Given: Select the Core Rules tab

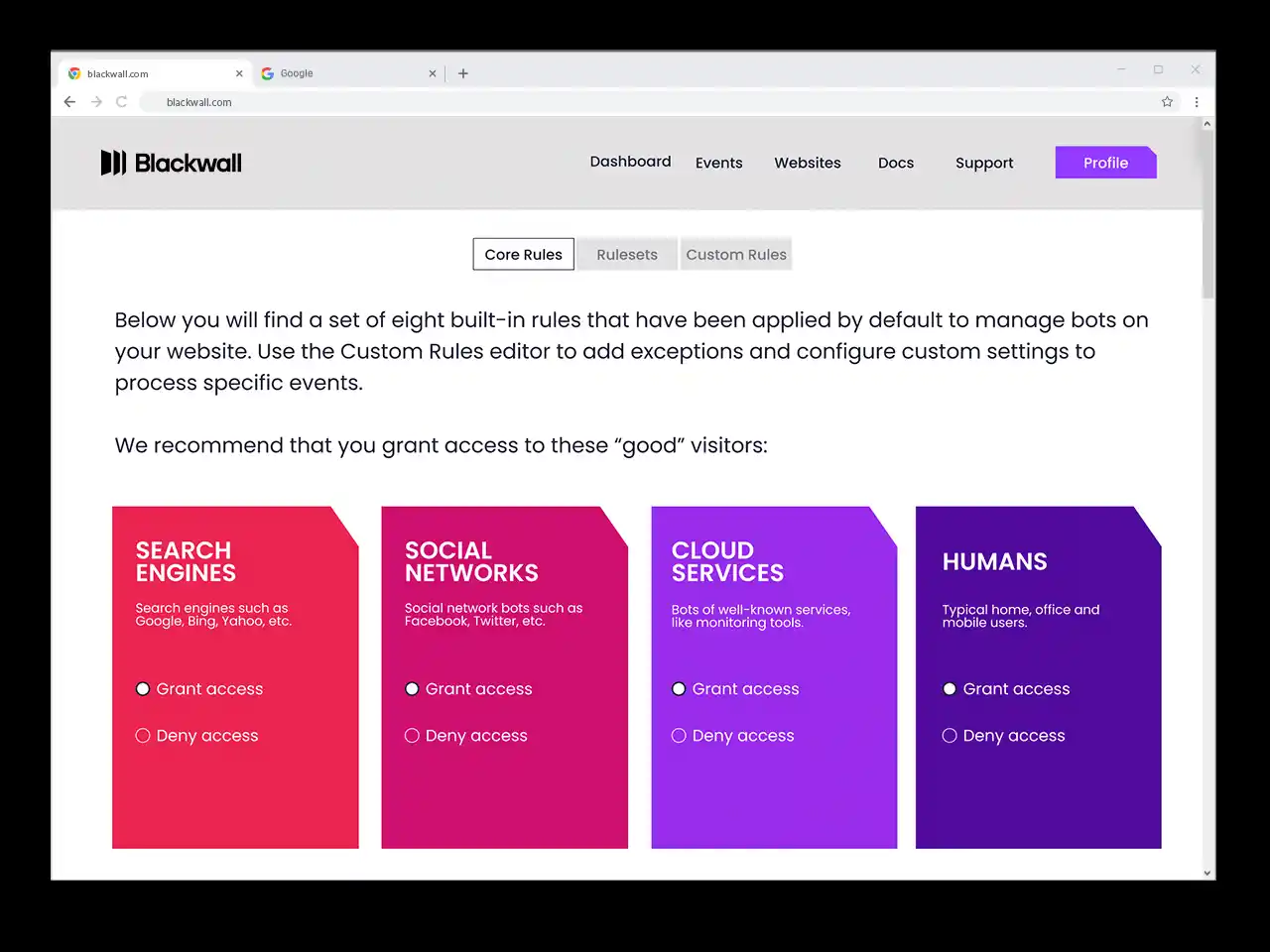Looking at the screenshot, I should click(523, 255).
